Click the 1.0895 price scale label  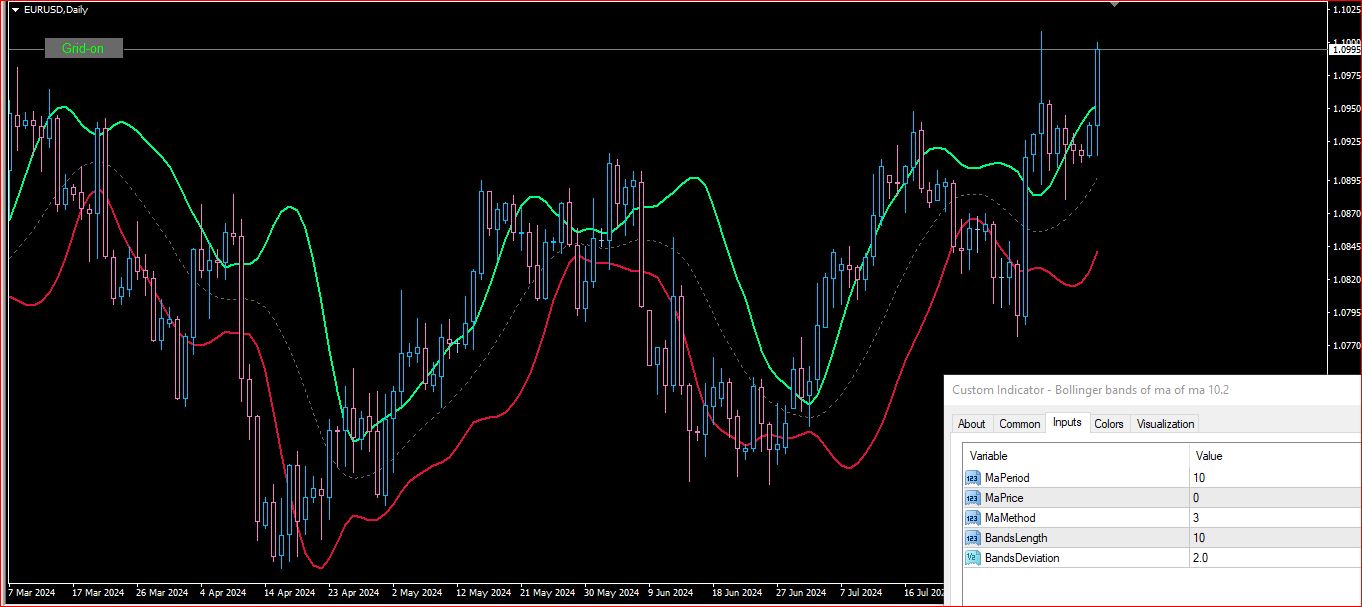[1346, 181]
